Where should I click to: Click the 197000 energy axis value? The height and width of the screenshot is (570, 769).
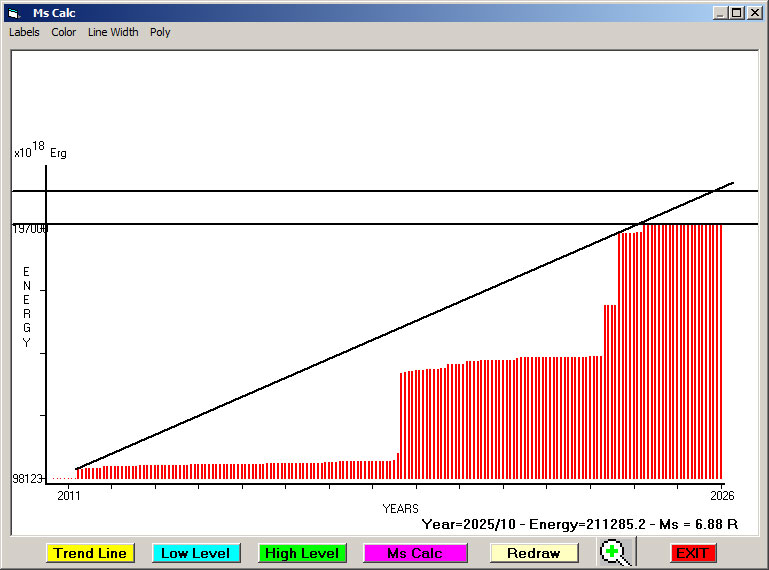(x=30, y=229)
